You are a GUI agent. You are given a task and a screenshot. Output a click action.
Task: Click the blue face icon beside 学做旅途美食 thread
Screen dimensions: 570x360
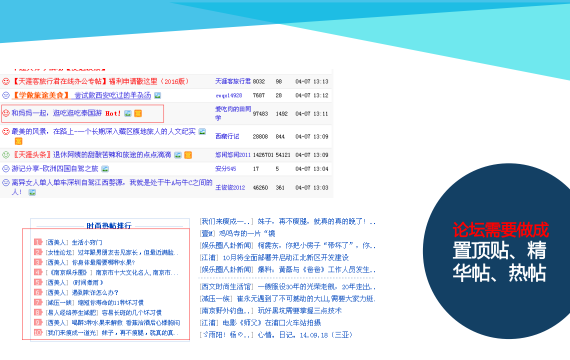pyautogui.click(x=6, y=95)
